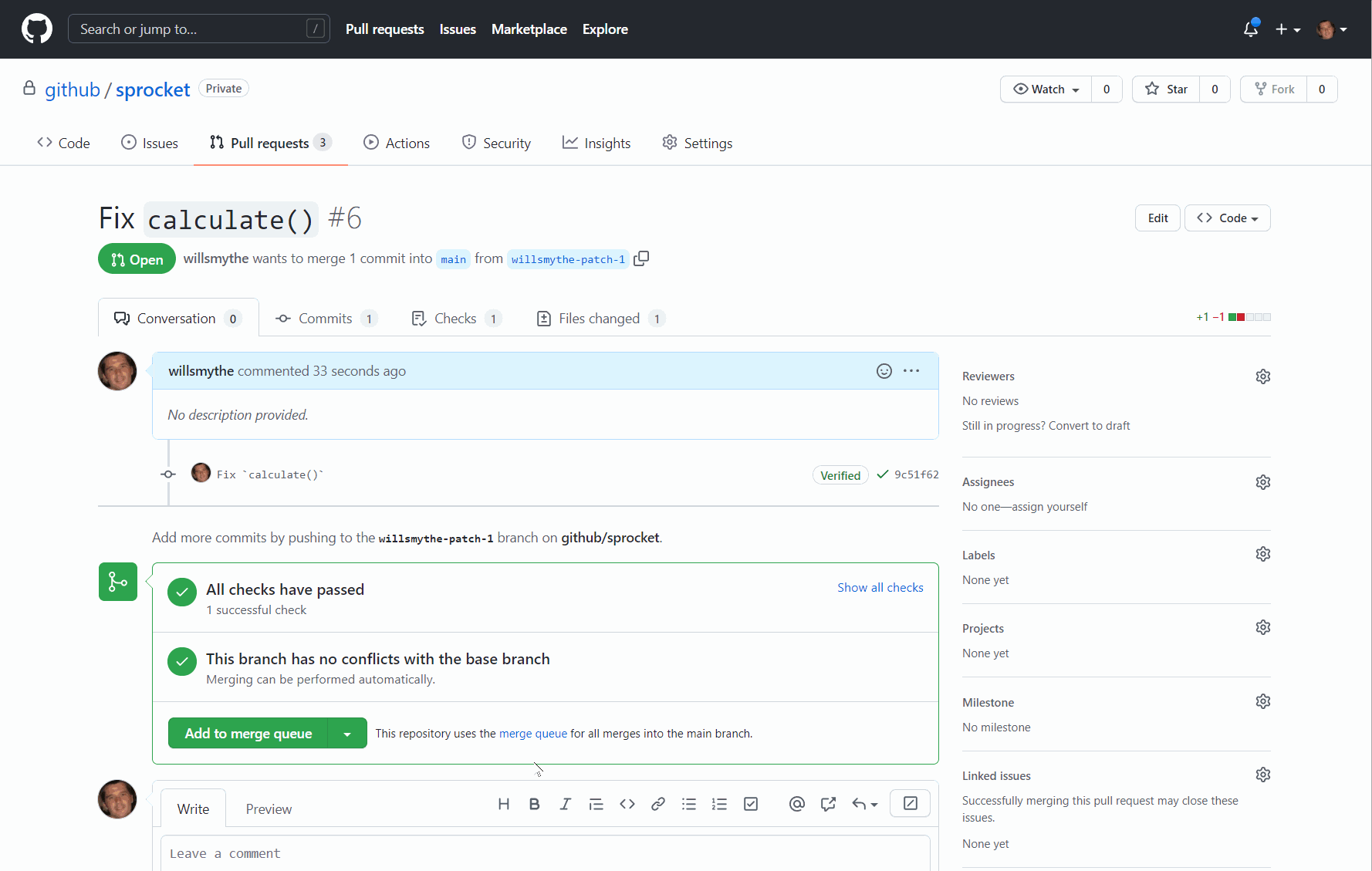Click the Leave a comment field

point(545,853)
